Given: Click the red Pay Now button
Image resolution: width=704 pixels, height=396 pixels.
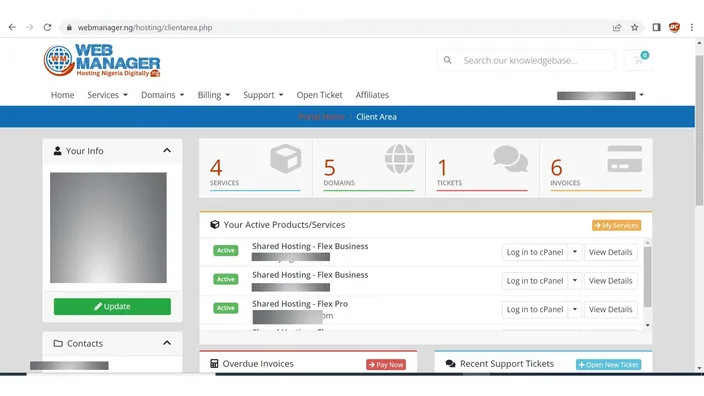Looking at the screenshot, I should click(x=386, y=365).
